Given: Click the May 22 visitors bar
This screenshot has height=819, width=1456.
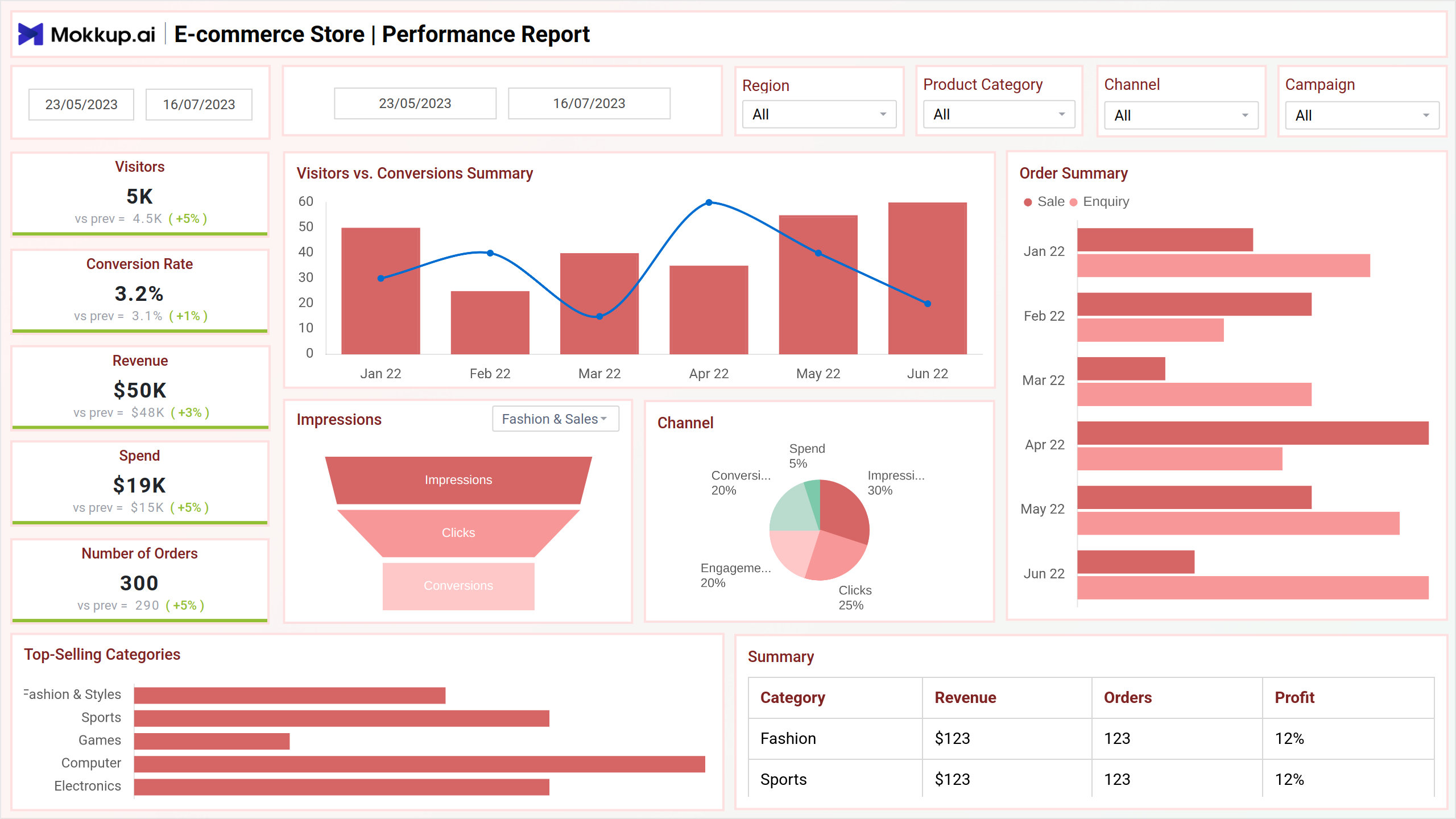Looking at the screenshot, I should (x=818, y=284).
